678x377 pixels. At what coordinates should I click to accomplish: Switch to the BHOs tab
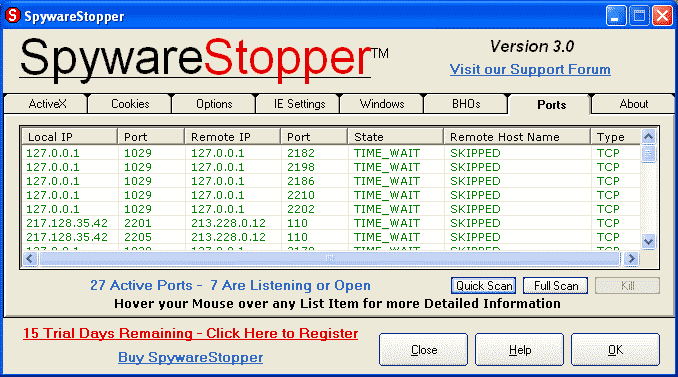tap(466, 104)
